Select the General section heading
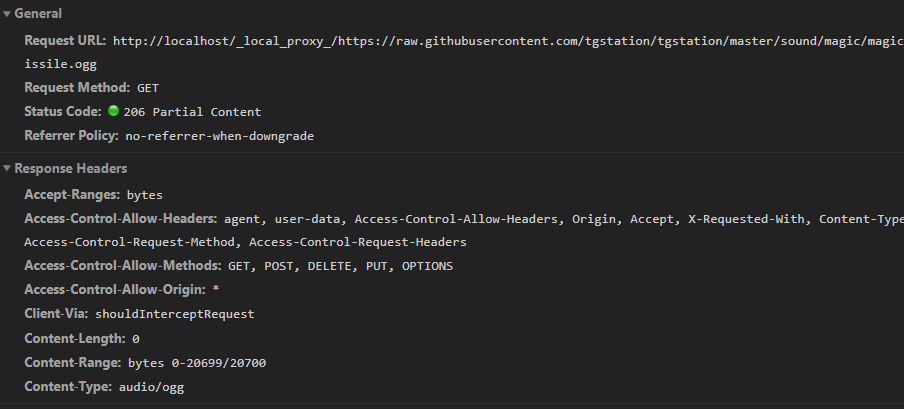Viewport: 904px width, 409px height. [x=38, y=14]
